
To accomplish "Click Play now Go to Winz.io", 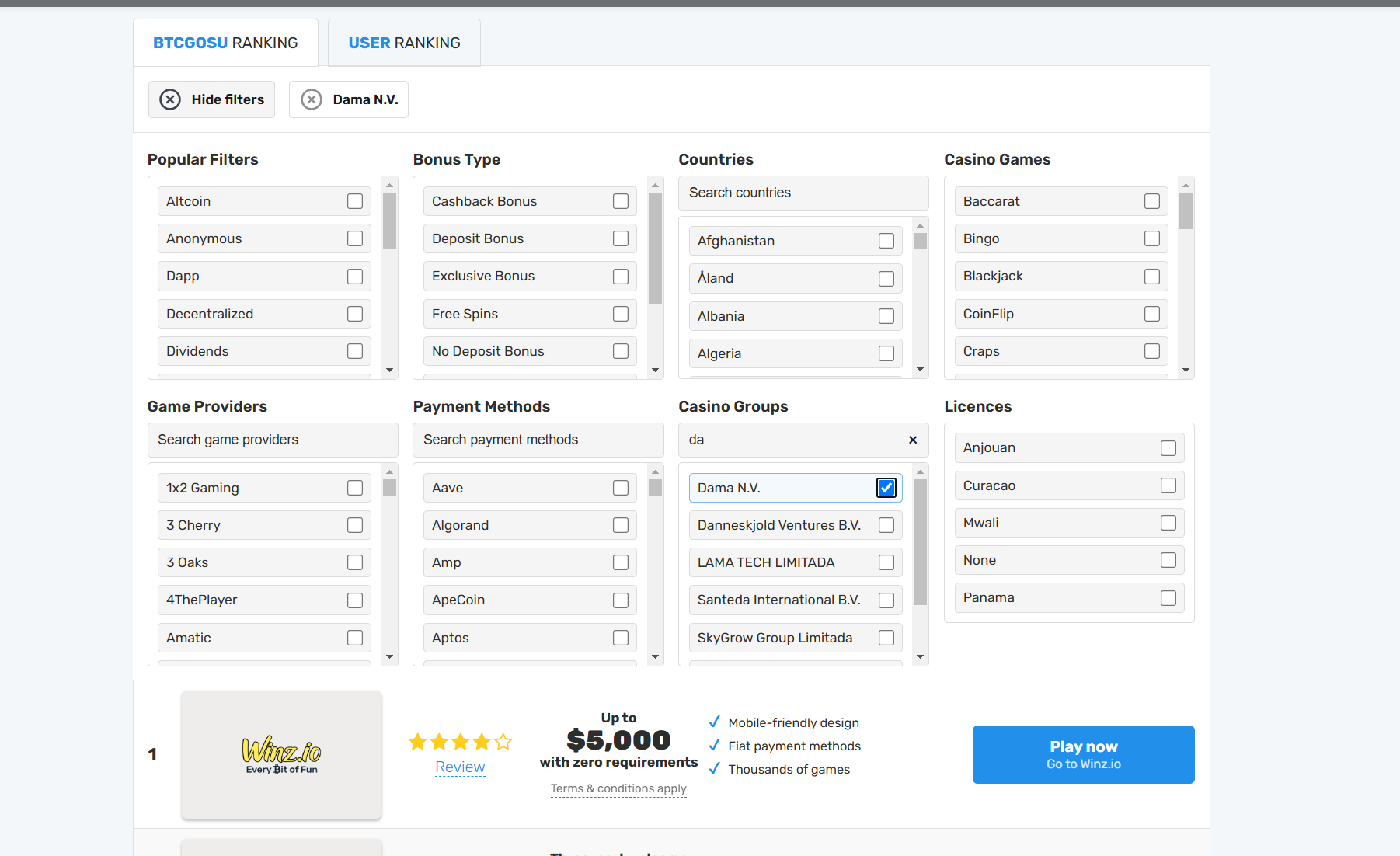I will click(x=1084, y=754).
